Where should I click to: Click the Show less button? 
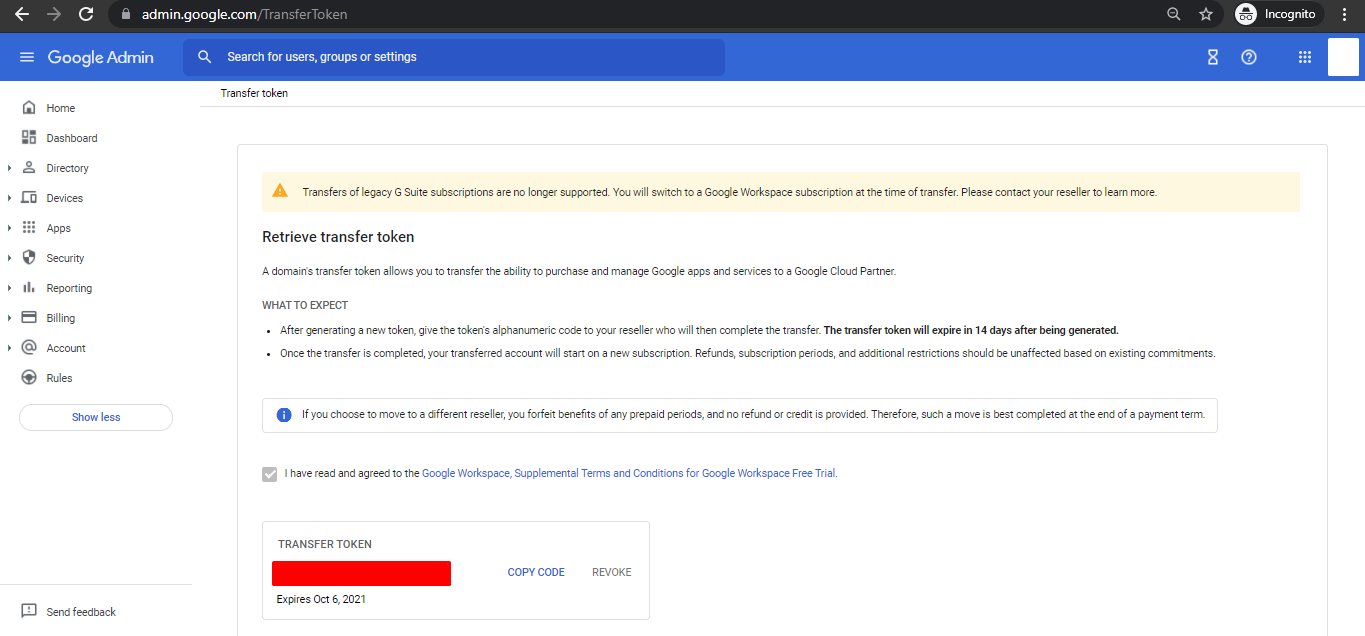pos(96,417)
